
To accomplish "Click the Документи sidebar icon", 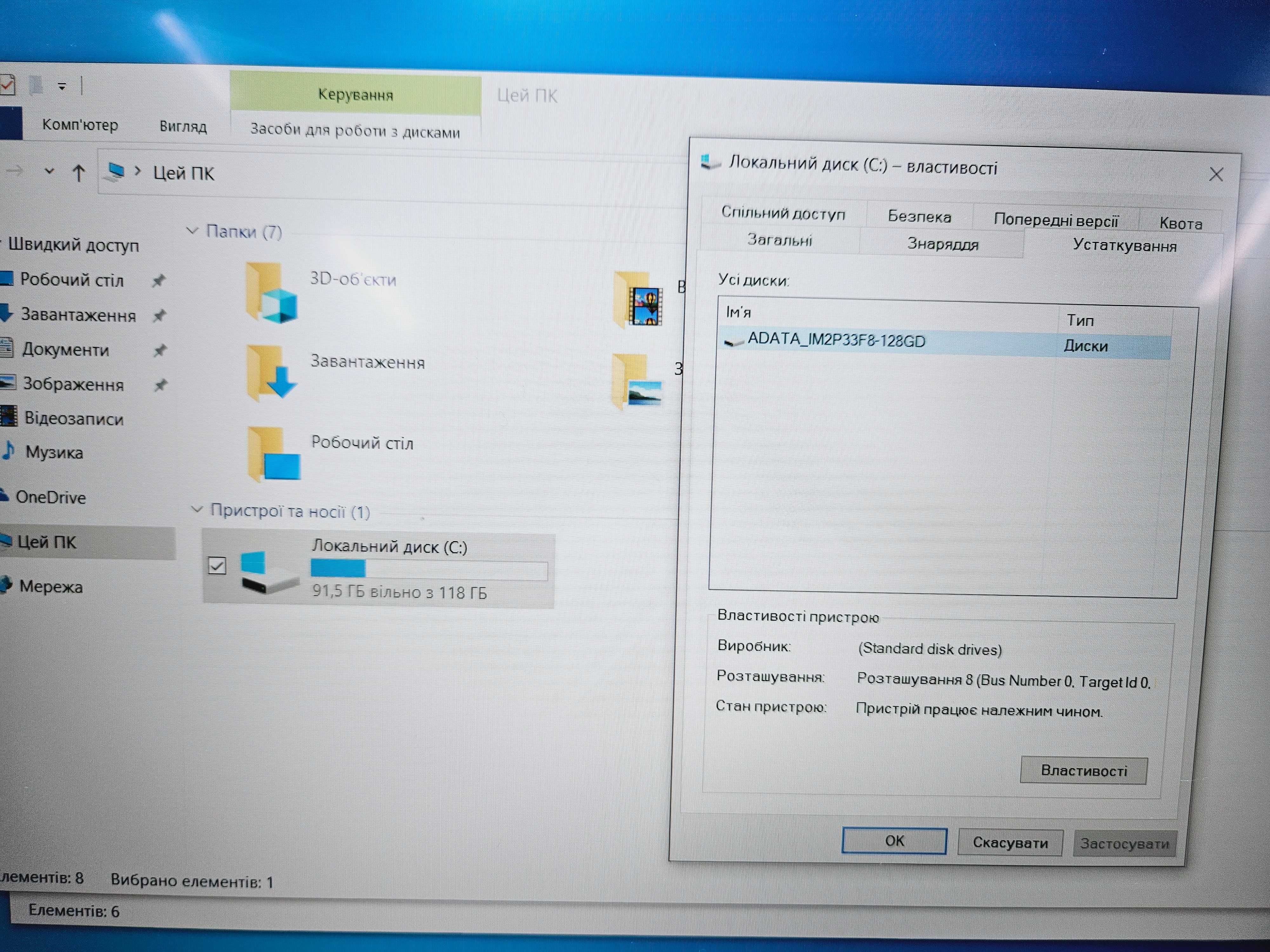I will (x=7, y=347).
